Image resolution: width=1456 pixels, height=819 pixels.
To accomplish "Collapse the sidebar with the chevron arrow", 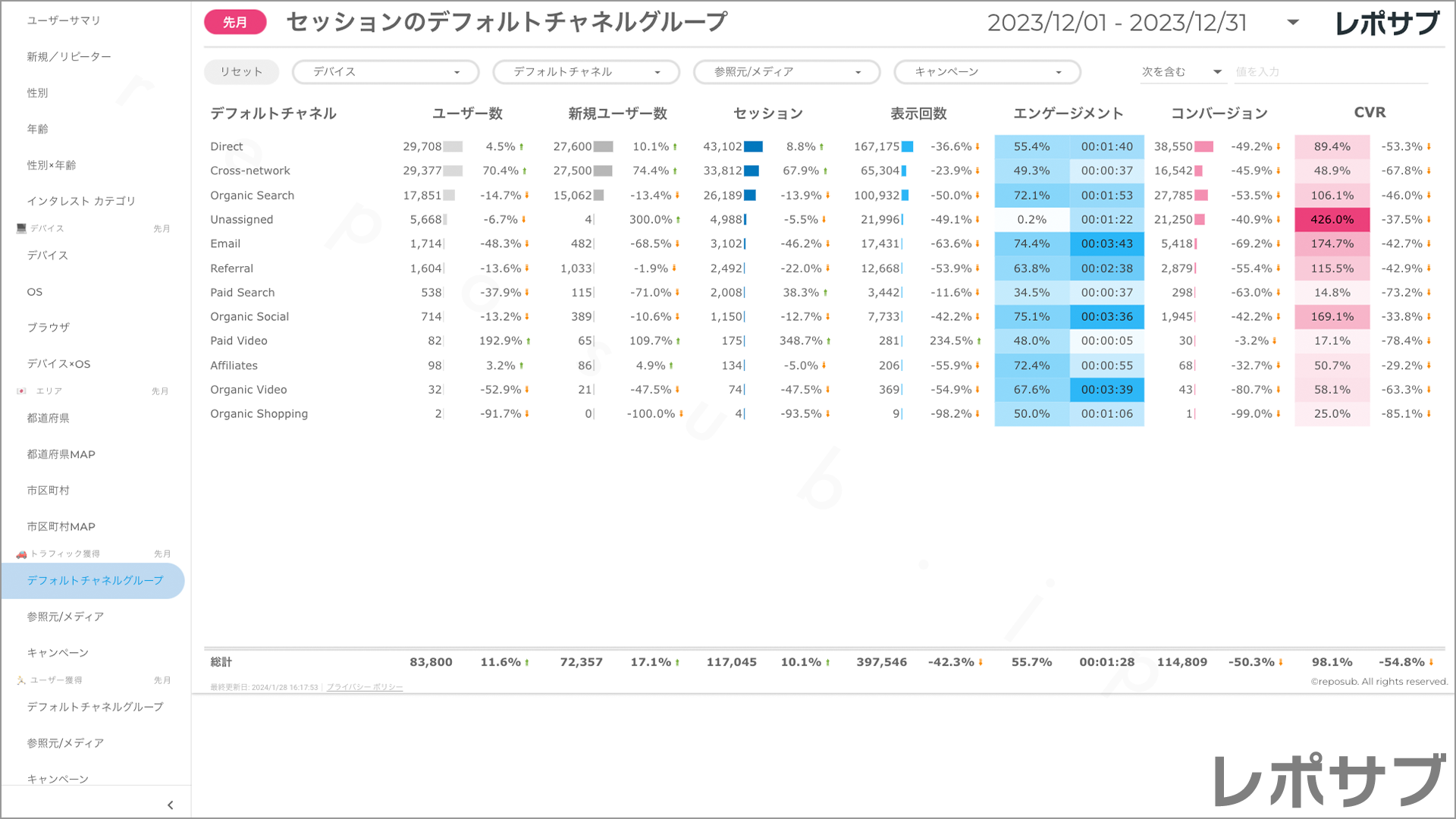I will (x=170, y=805).
